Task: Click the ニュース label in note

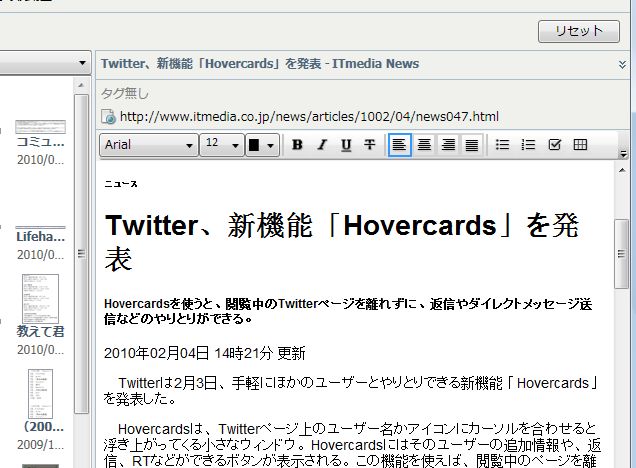Action: [x=121, y=184]
